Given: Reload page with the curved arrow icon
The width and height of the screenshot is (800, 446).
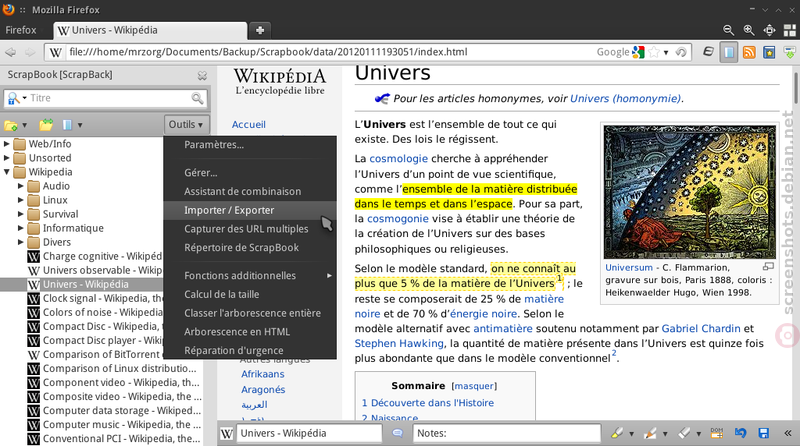Looking at the screenshot, I should tap(681, 52).
